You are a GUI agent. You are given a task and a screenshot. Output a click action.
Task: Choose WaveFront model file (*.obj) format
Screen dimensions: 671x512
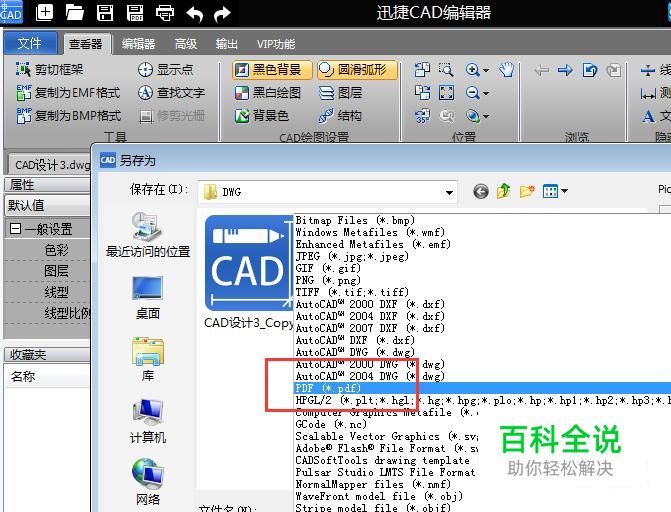[379, 496]
